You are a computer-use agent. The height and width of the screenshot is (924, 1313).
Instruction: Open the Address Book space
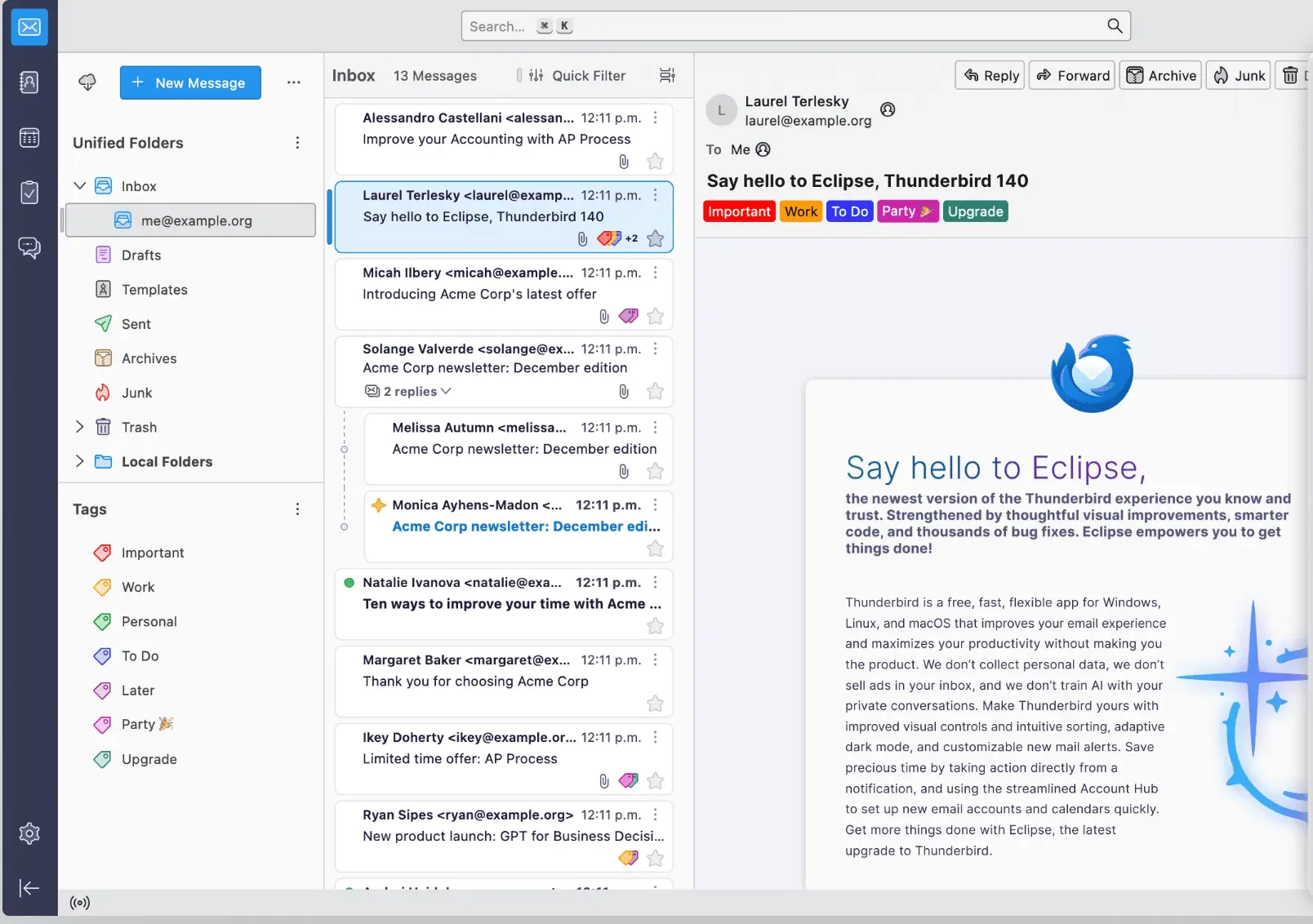coord(29,82)
